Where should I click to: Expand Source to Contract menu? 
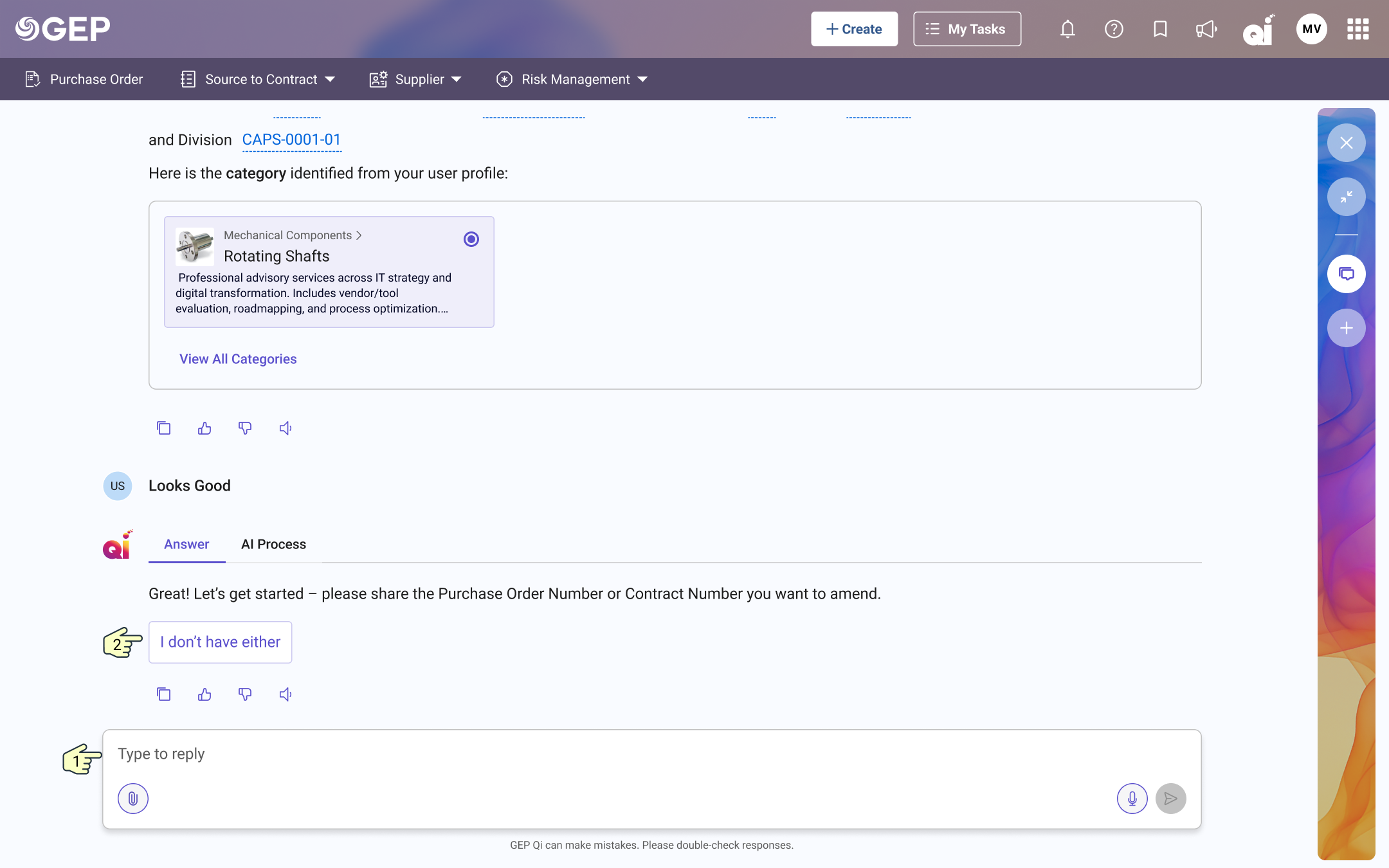click(x=258, y=79)
